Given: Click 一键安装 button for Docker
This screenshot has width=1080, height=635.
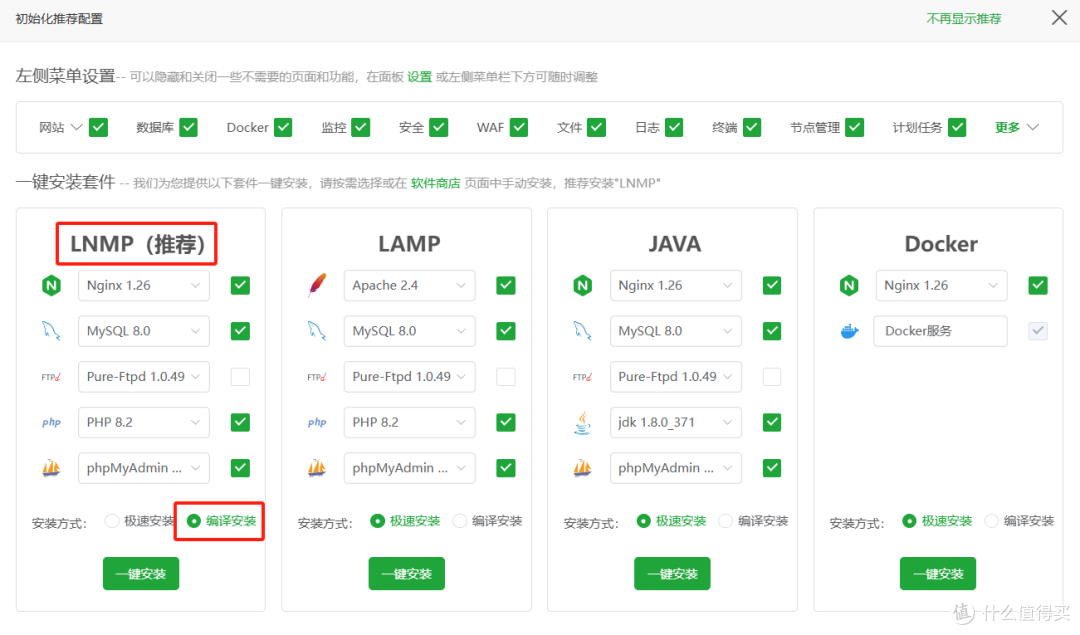Looking at the screenshot, I should tap(937, 574).
